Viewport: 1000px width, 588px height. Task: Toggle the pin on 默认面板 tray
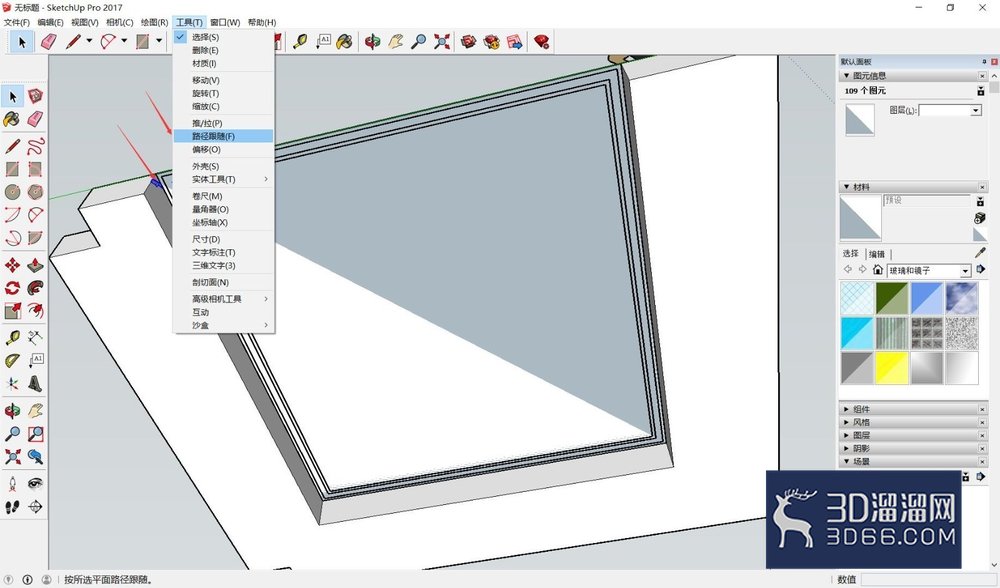click(x=984, y=62)
